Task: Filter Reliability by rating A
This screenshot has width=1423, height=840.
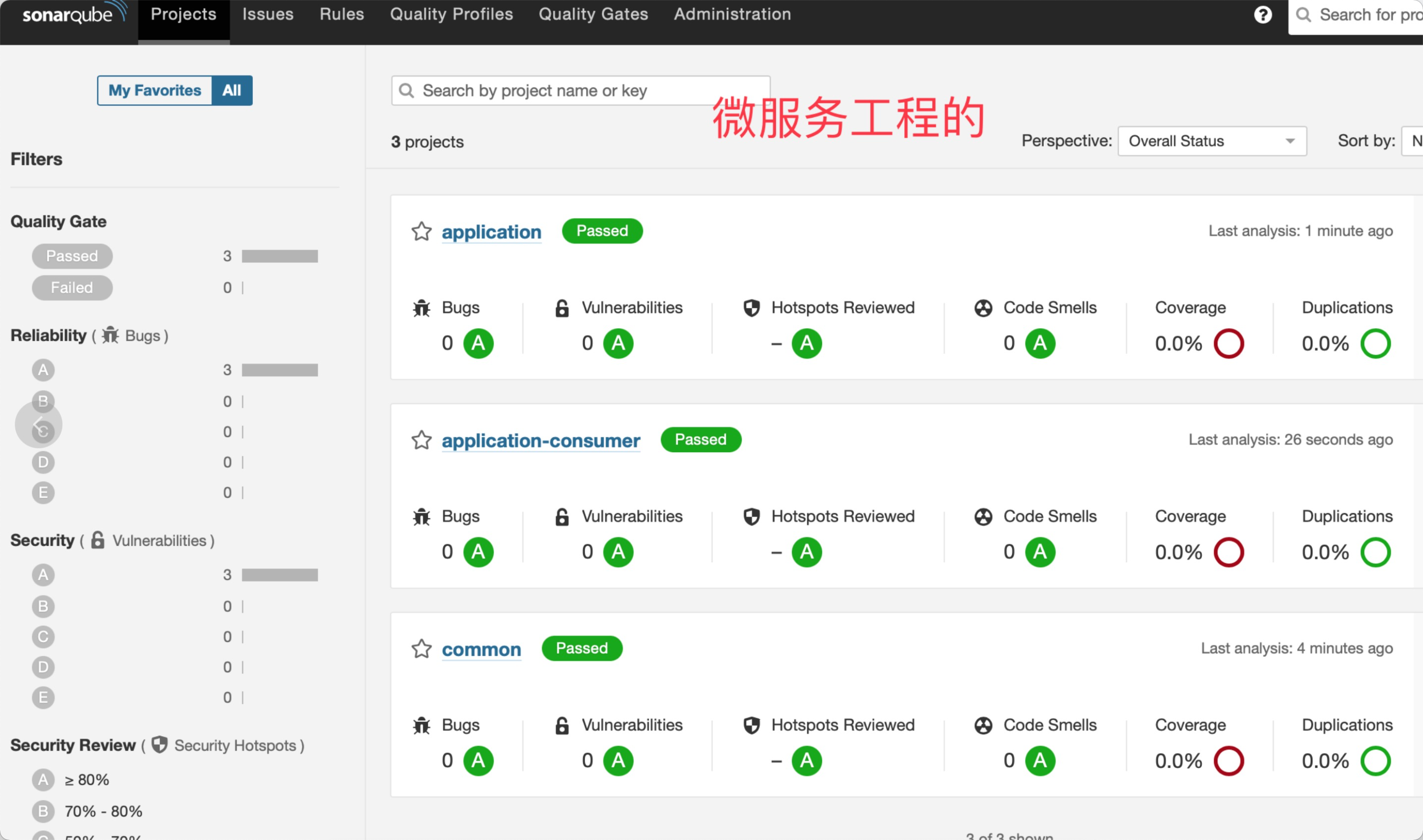Action: tap(43, 370)
